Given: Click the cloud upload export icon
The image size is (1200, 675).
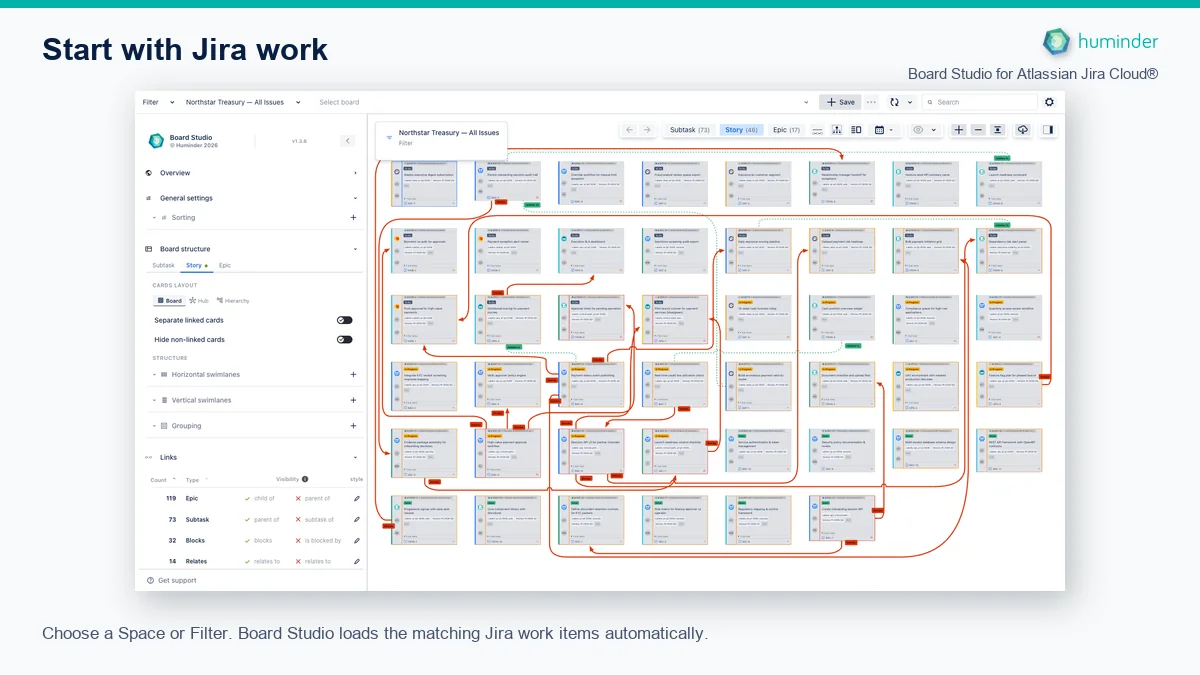Looking at the screenshot, I should click(x=1022, y=130).
